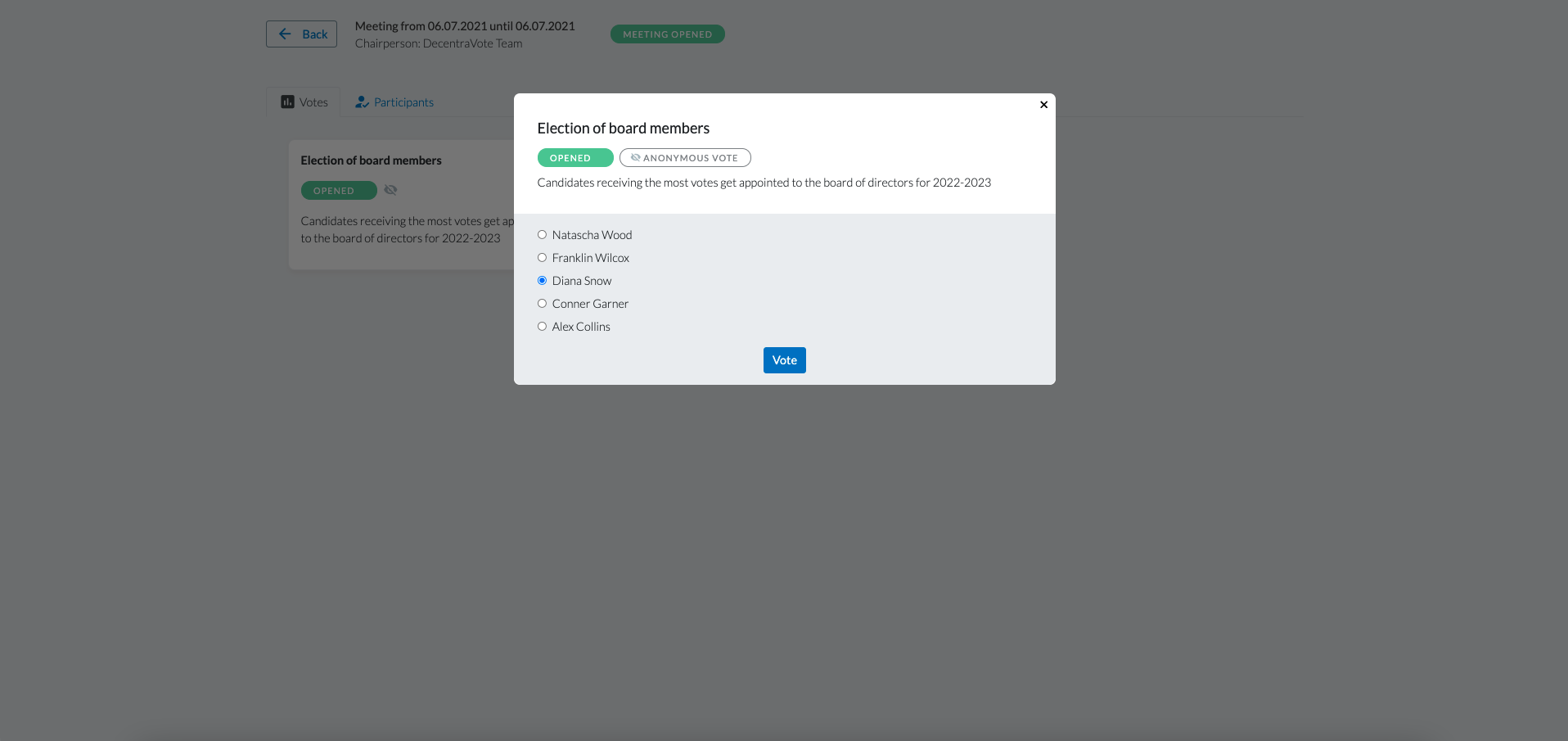Pick Conner Garner radio button
The width and height of the screenshot is (1568, 741).
(x=542, y=304)
